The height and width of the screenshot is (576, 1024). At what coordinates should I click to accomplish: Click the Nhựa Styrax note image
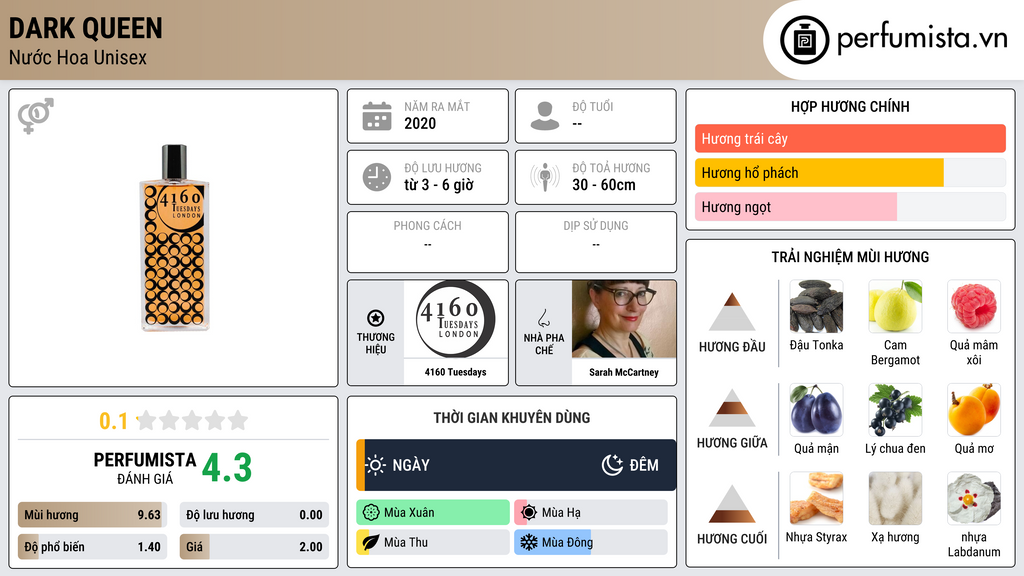[816, 498]
